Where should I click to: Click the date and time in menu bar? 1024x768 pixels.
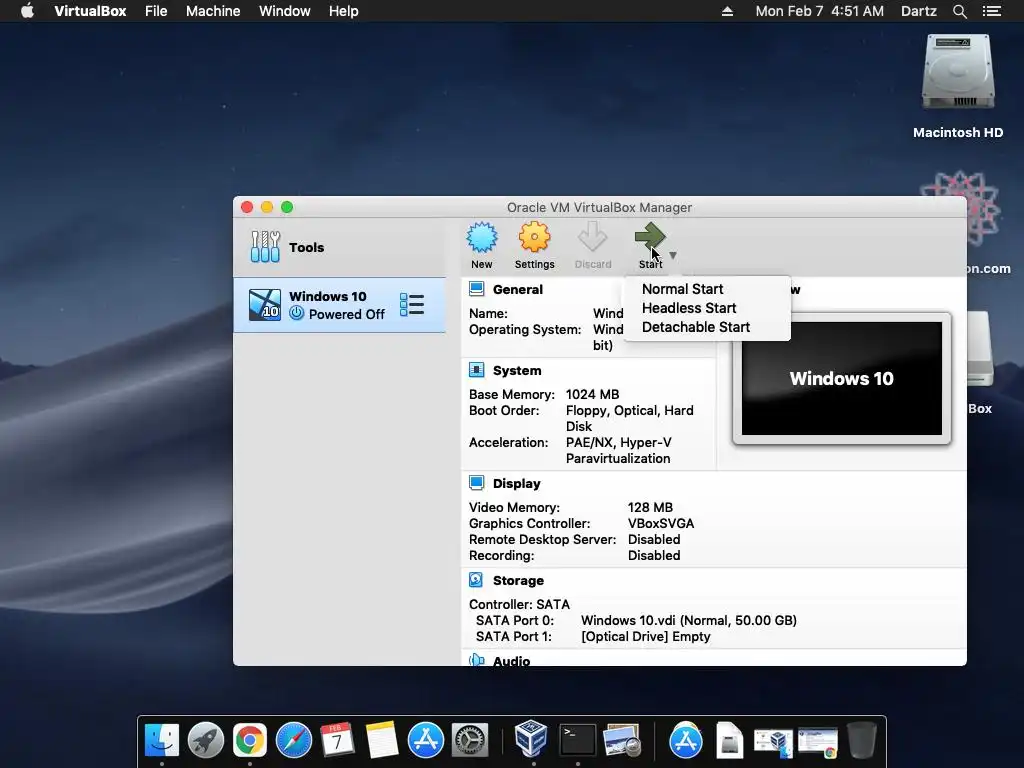point(820,11)
